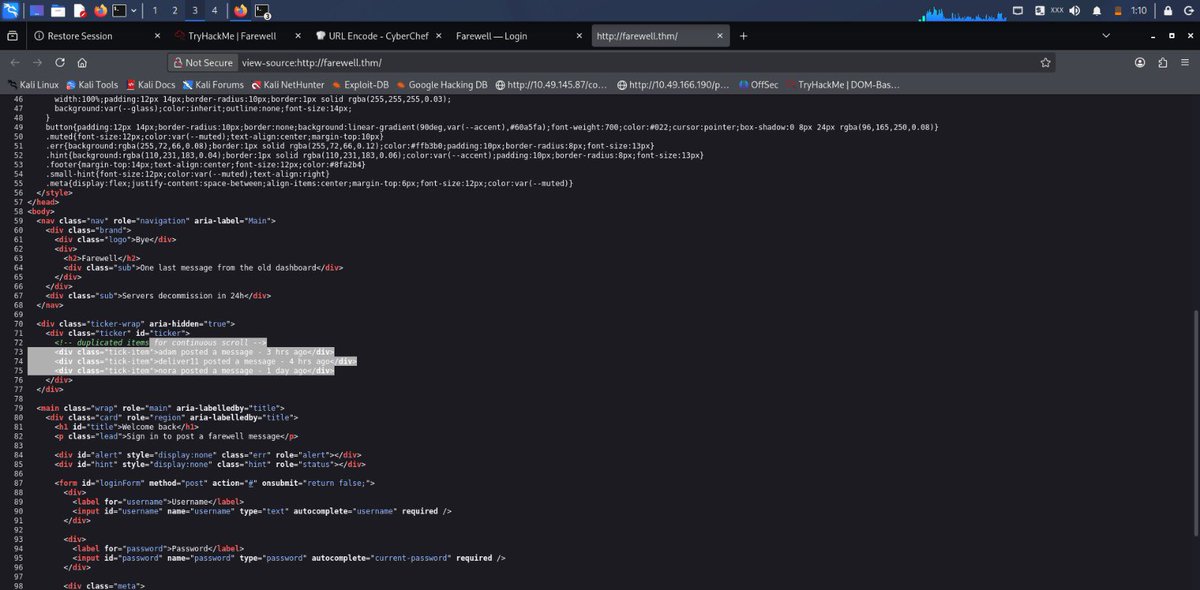The height and width of the screenshot is (590, 1200).
Task: Click source line nora posted a message
Action: 195,370
